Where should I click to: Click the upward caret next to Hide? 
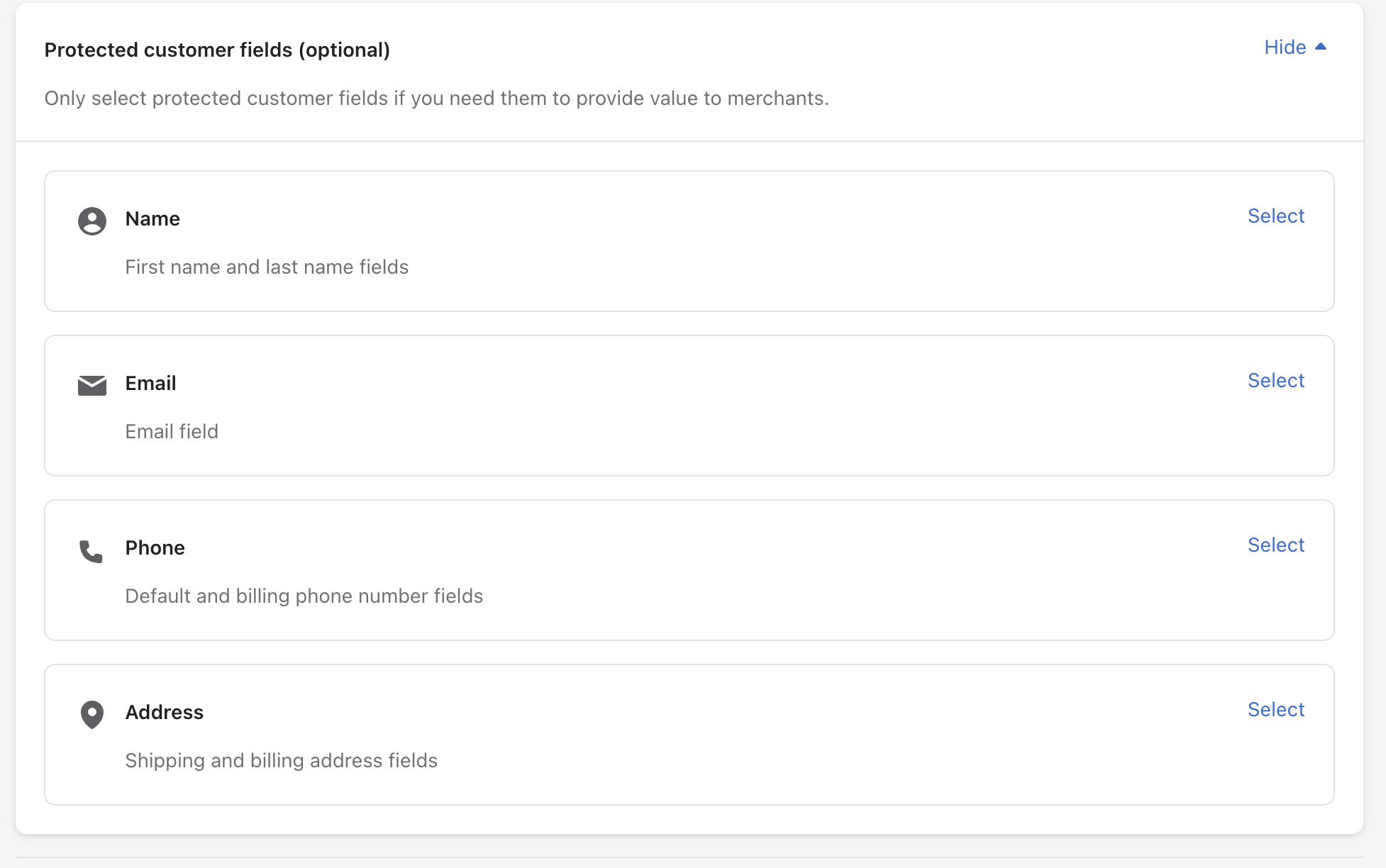(x=1321, y=45)
